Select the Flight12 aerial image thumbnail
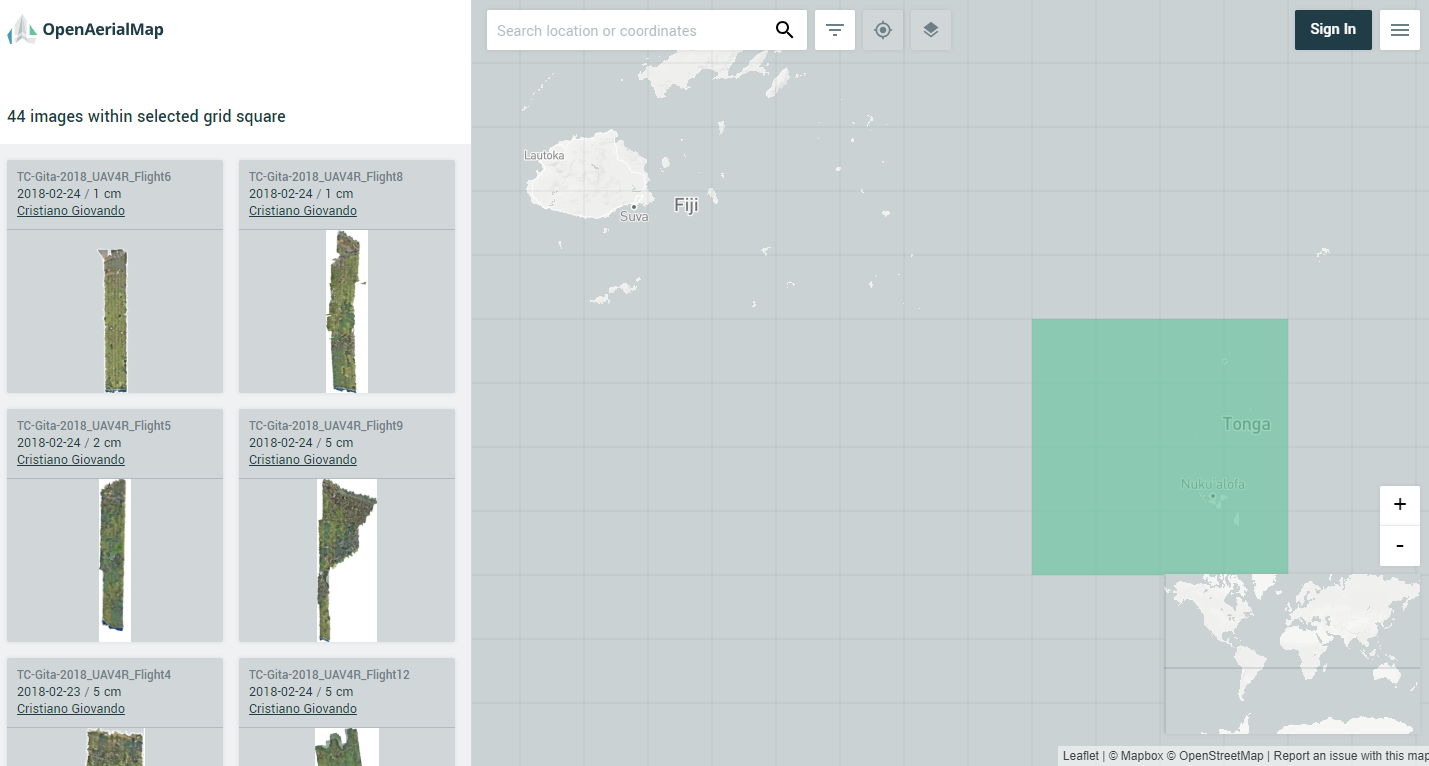This screenshot has height=766, width=1429. [347, 747]
